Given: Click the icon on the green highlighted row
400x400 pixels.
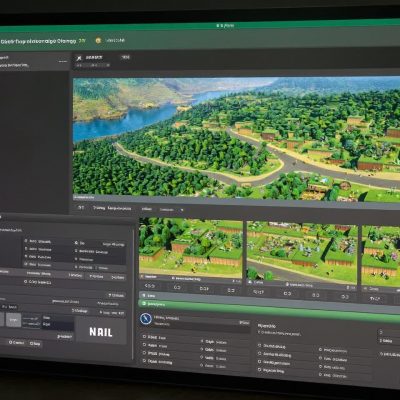Looking at the screenshot, I should (144, 303).
